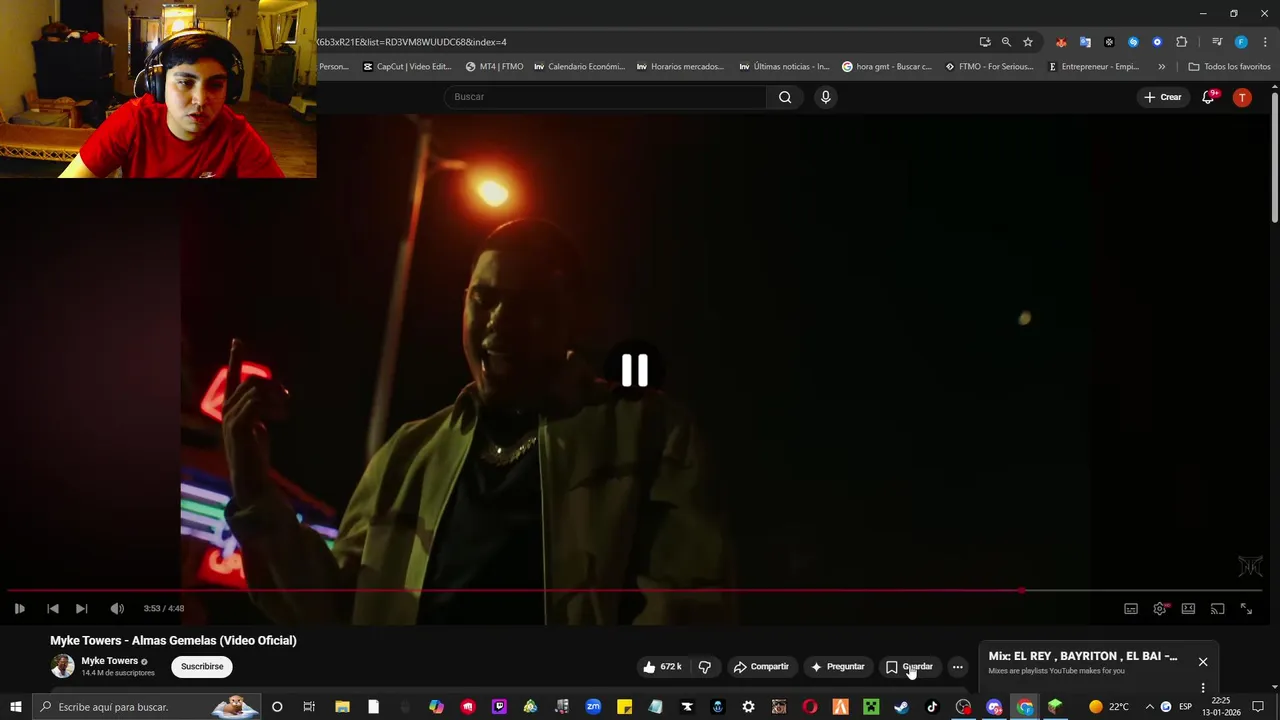Open the Últimas noticias bookmark
This screenshot has width=1280, height=720.
click(x=784, y=67)
